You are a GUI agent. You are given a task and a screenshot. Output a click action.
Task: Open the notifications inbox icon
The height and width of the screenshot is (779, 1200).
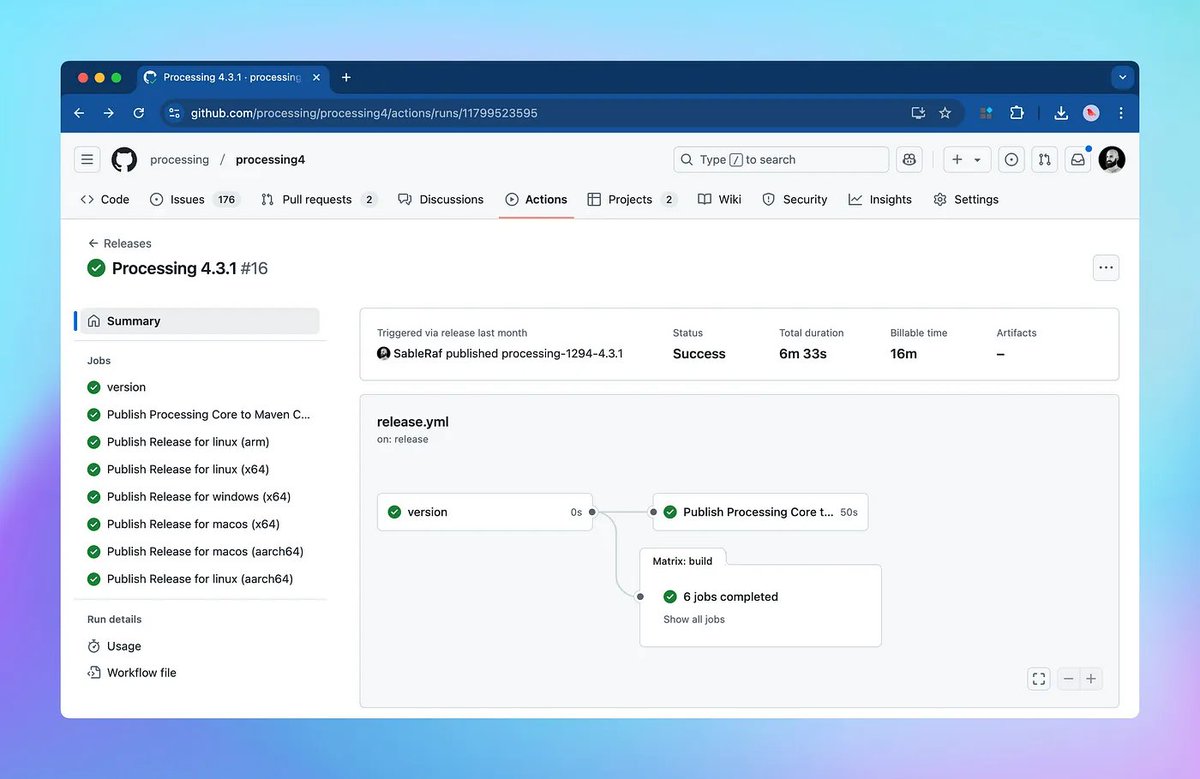[x=1077, y=160]
